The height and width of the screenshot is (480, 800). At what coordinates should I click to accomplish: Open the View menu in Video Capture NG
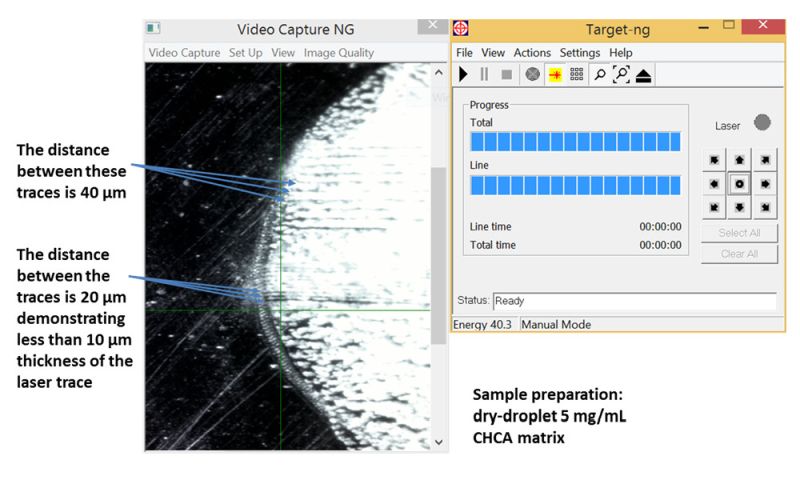pos(283,53)
